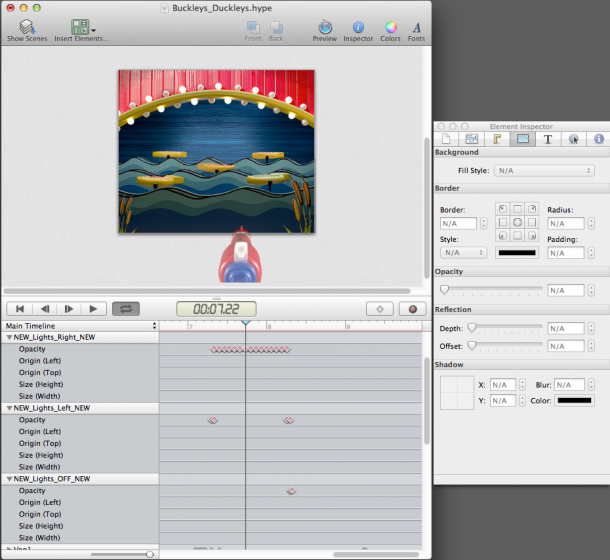Open the Fonts panel icon

416,27
